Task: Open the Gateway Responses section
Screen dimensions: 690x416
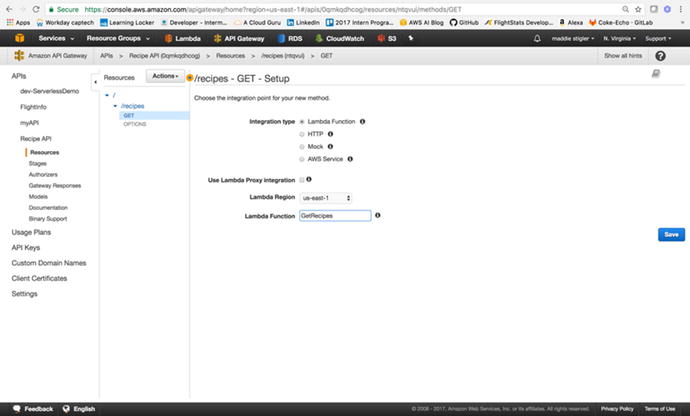Action: [x=55, y=185]
